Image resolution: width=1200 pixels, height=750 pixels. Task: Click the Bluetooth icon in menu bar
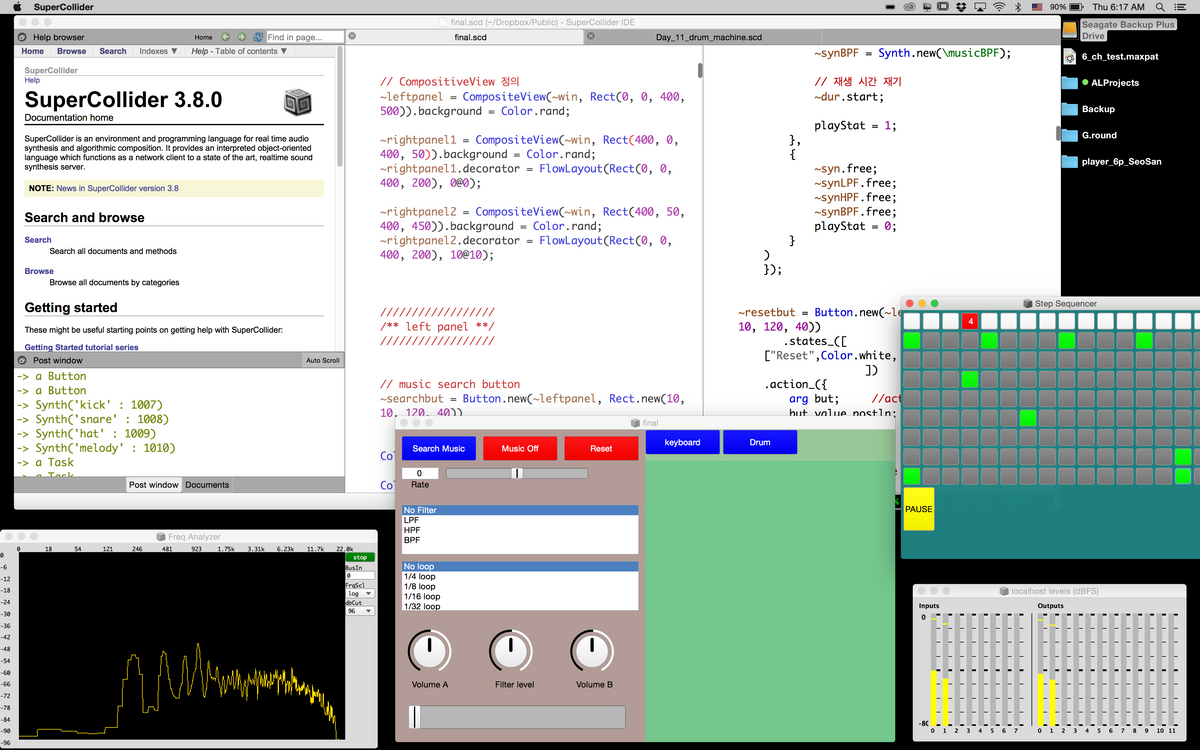coord(1019,6)
